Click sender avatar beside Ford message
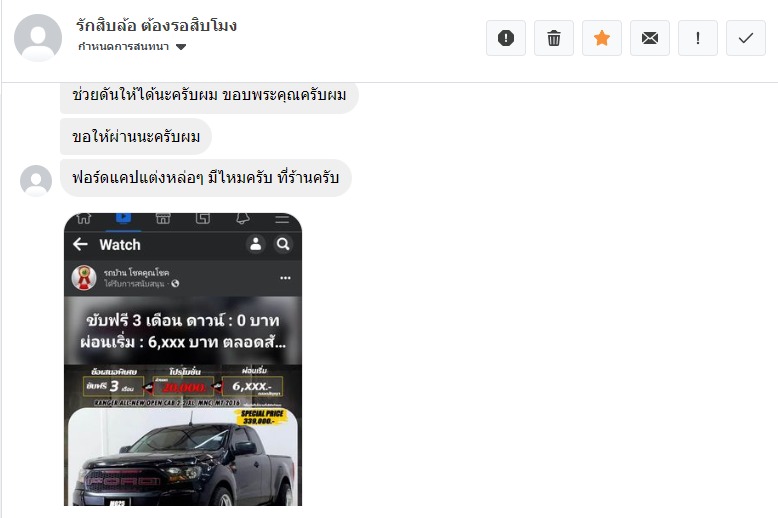 click(x=36, y=181)
